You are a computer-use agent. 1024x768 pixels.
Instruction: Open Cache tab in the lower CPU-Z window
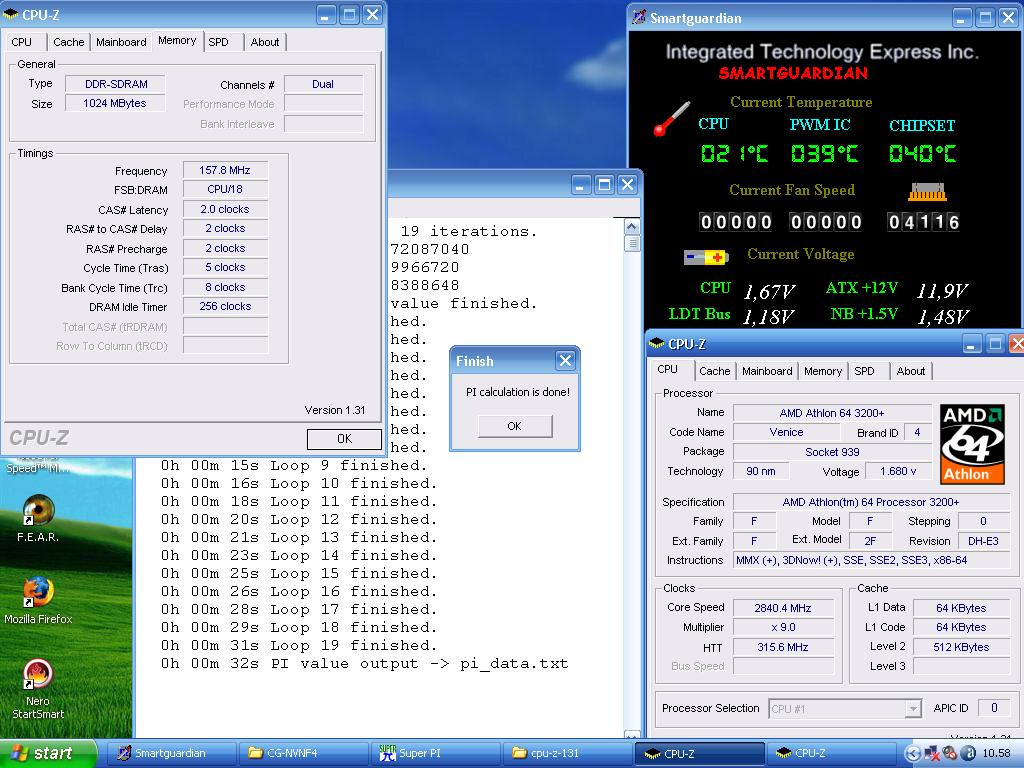tap(714, 371)
